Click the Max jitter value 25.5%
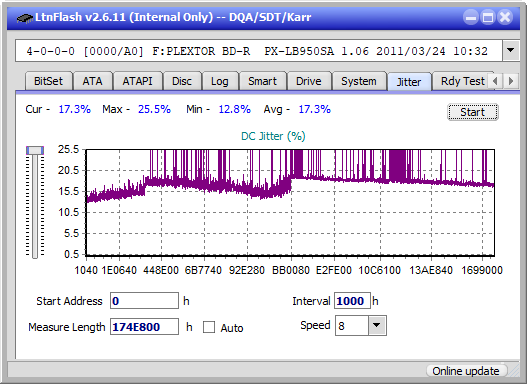Screen dimensions: 527x384 pos(154,109)
